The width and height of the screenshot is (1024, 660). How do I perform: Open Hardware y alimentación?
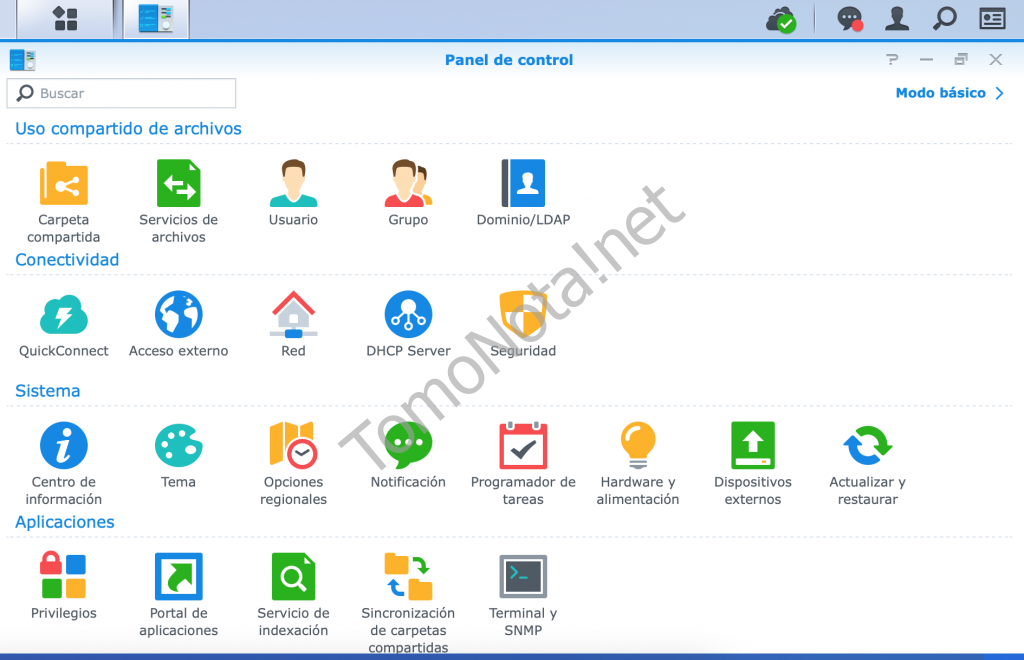pos(638,446)
